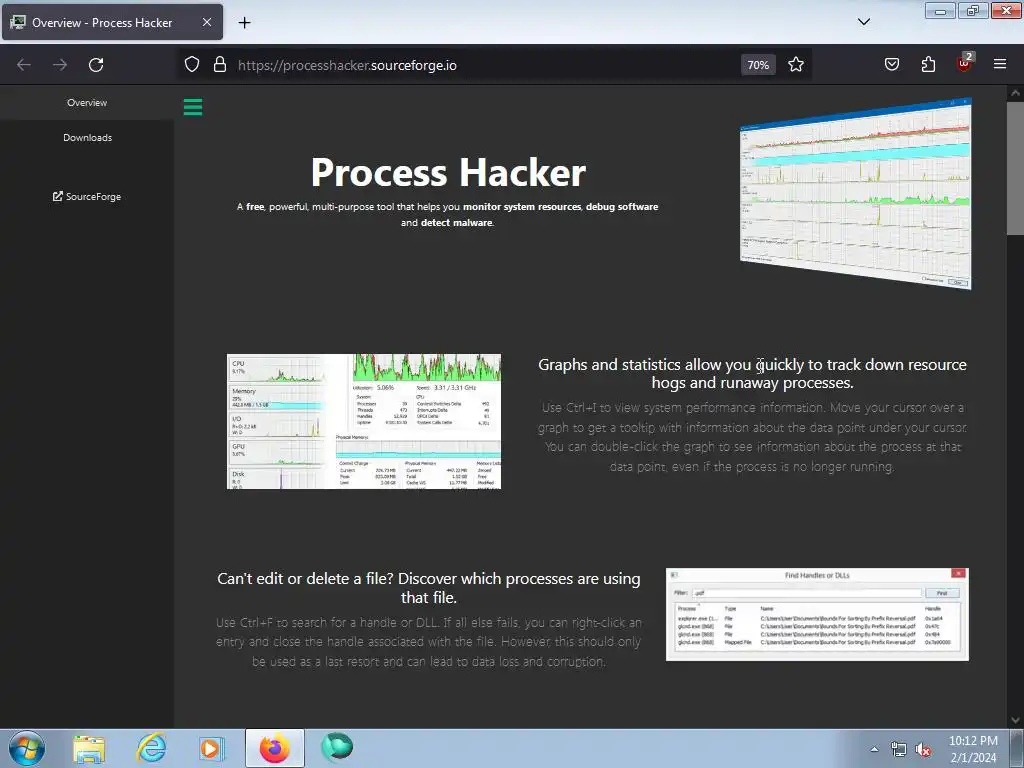The height and width of the screenshot is (768, 1024).
Task: Open the SourceForge sidebar link
Action: pyautogui.click(x=87, y=197)
